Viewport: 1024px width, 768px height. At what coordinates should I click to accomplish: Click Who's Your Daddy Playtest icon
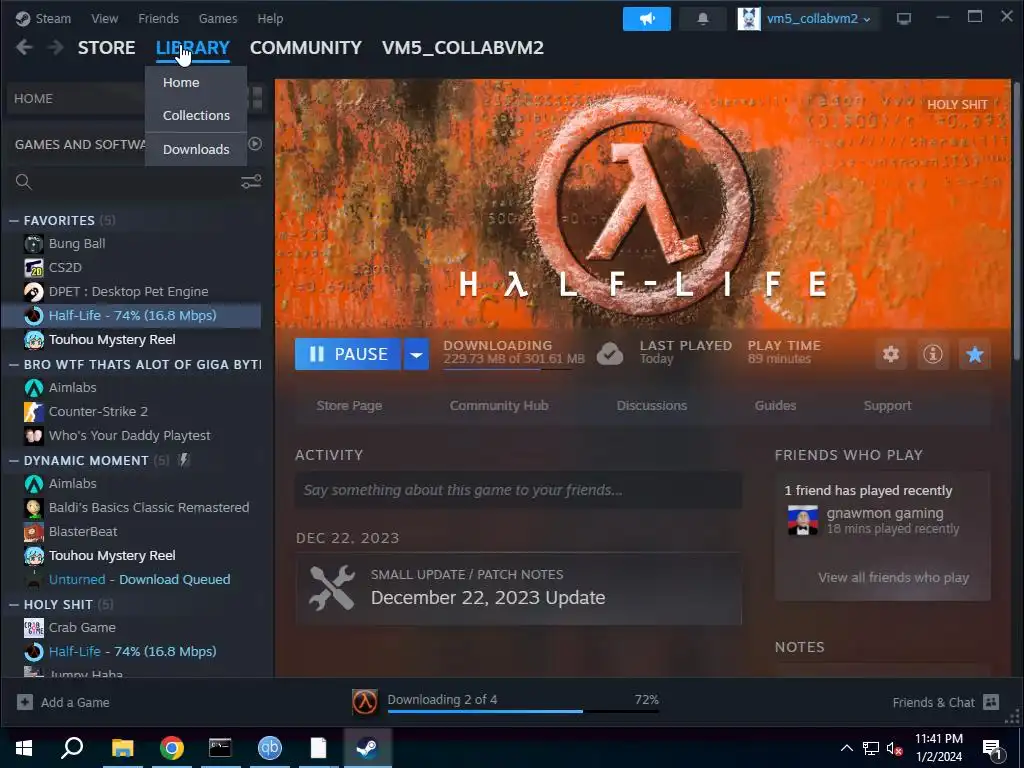[34, 436]
